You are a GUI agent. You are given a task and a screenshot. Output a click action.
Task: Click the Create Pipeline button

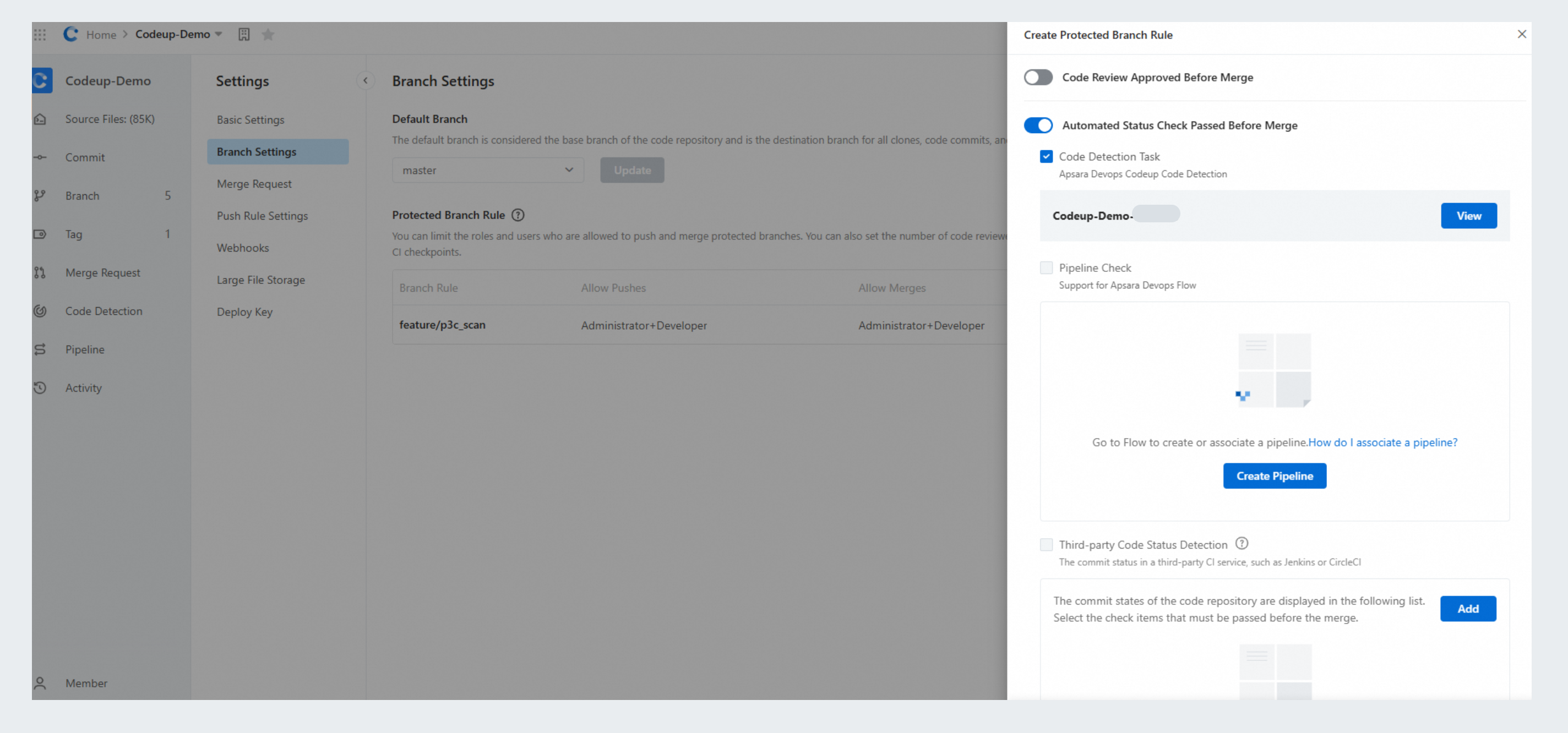[1275, 475]
